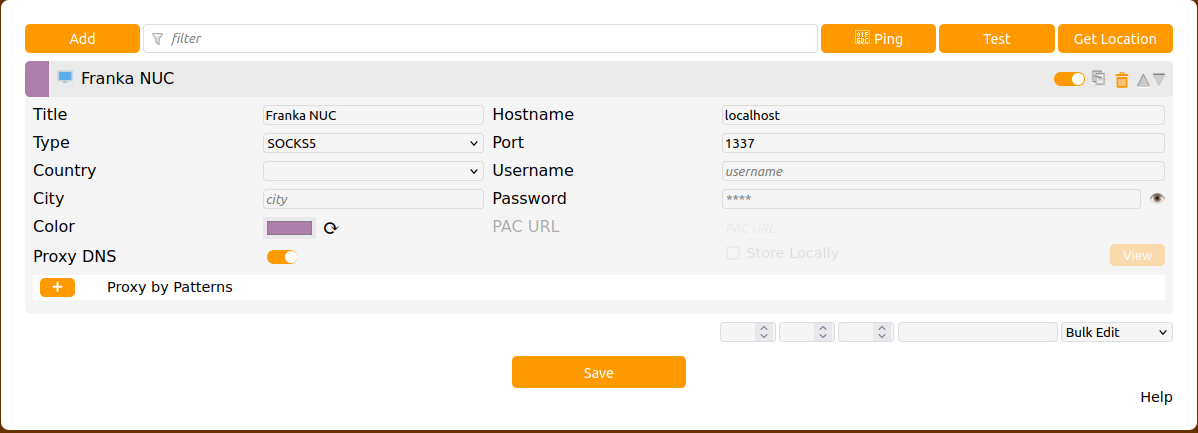Open the Help link
Image resolution: width=1198 pixels, height=433 pixels.
pos(1155,397)
